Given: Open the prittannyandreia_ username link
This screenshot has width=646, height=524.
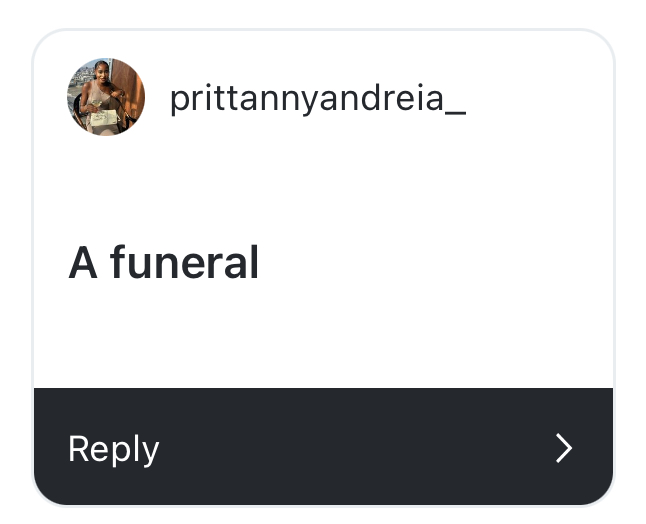Looking at the screenshot, I should [317, 98].
